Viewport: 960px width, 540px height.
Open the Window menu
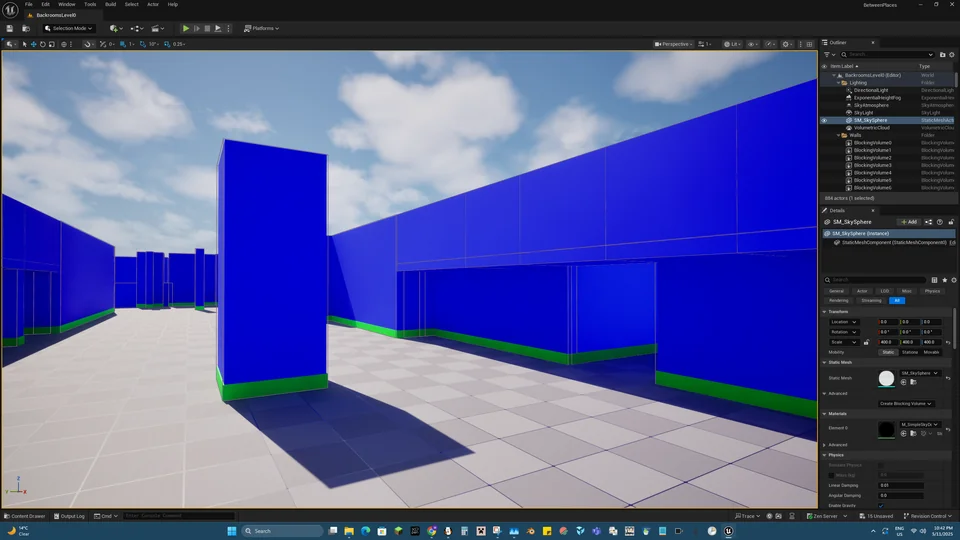click(67, 4)
